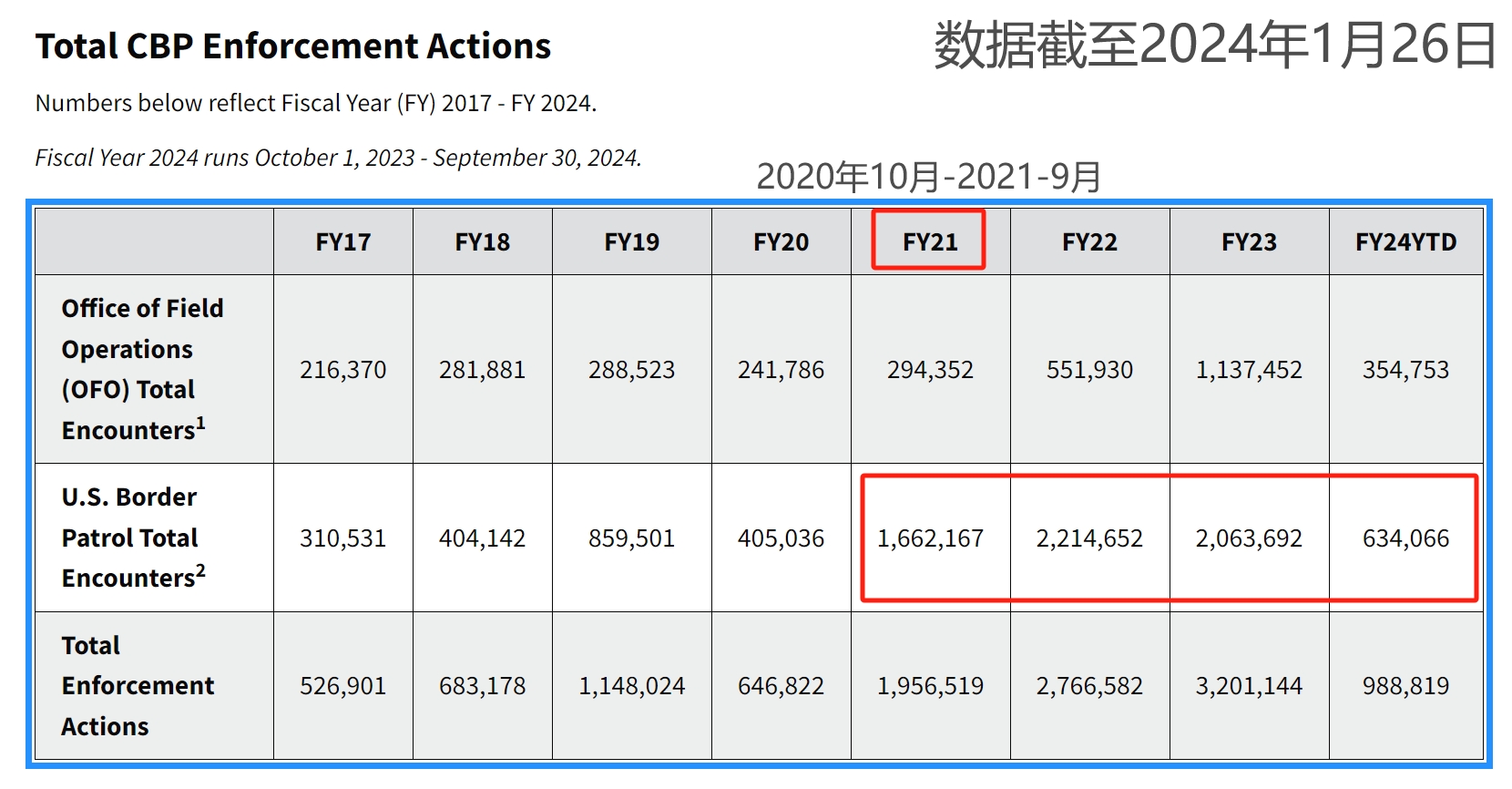Click the FY21 column header
Viewport: 1512px width, 789px height.
(930, 241)
